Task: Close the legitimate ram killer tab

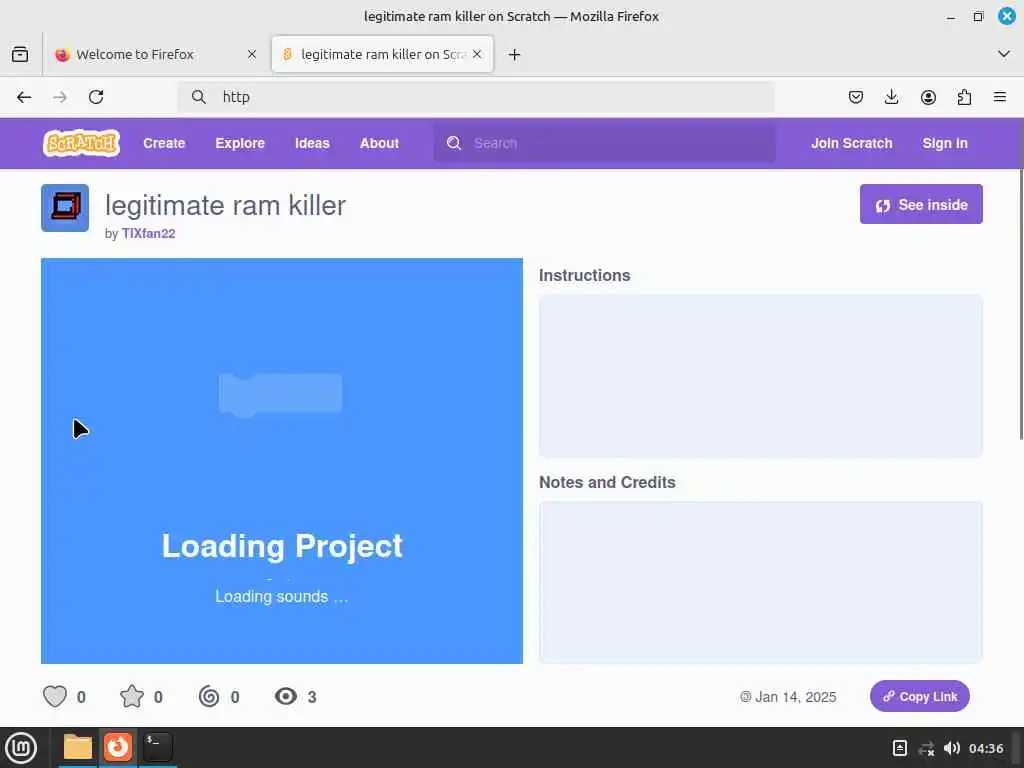Action: click(477, 54)
